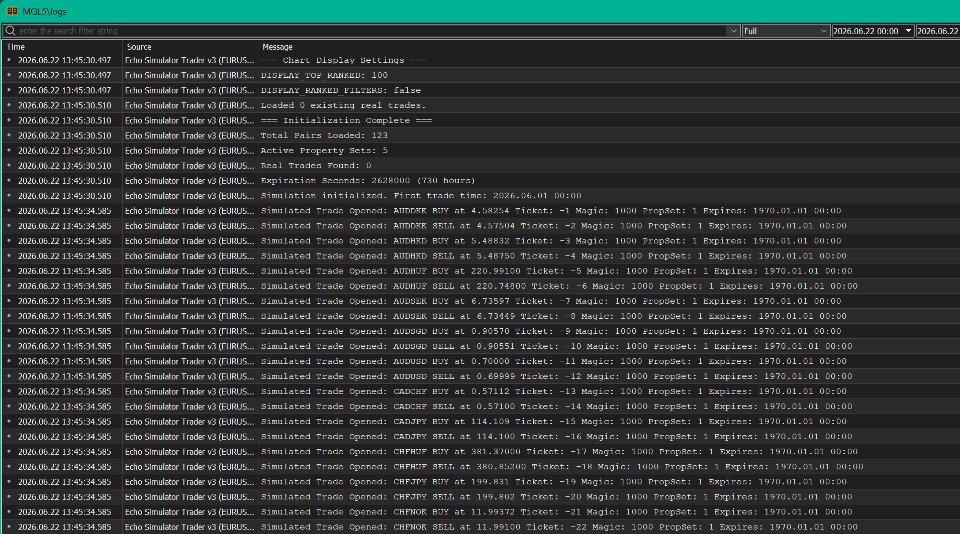This screenshot has width=960, height=534.
Task: Select the CHFHUF SELL at 380.85200 row
Action: [480, 467]
